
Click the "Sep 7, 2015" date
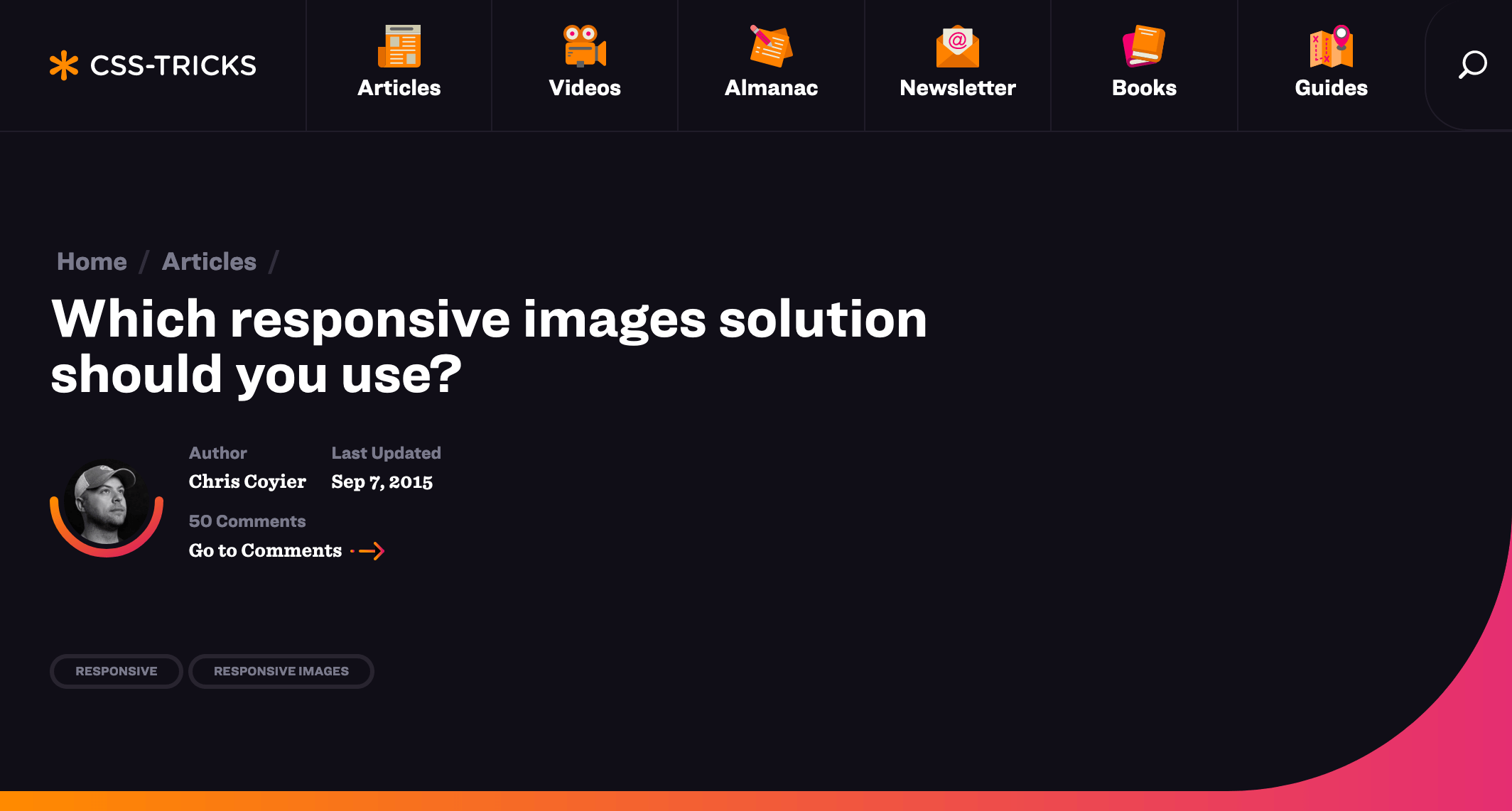(382, 481)
